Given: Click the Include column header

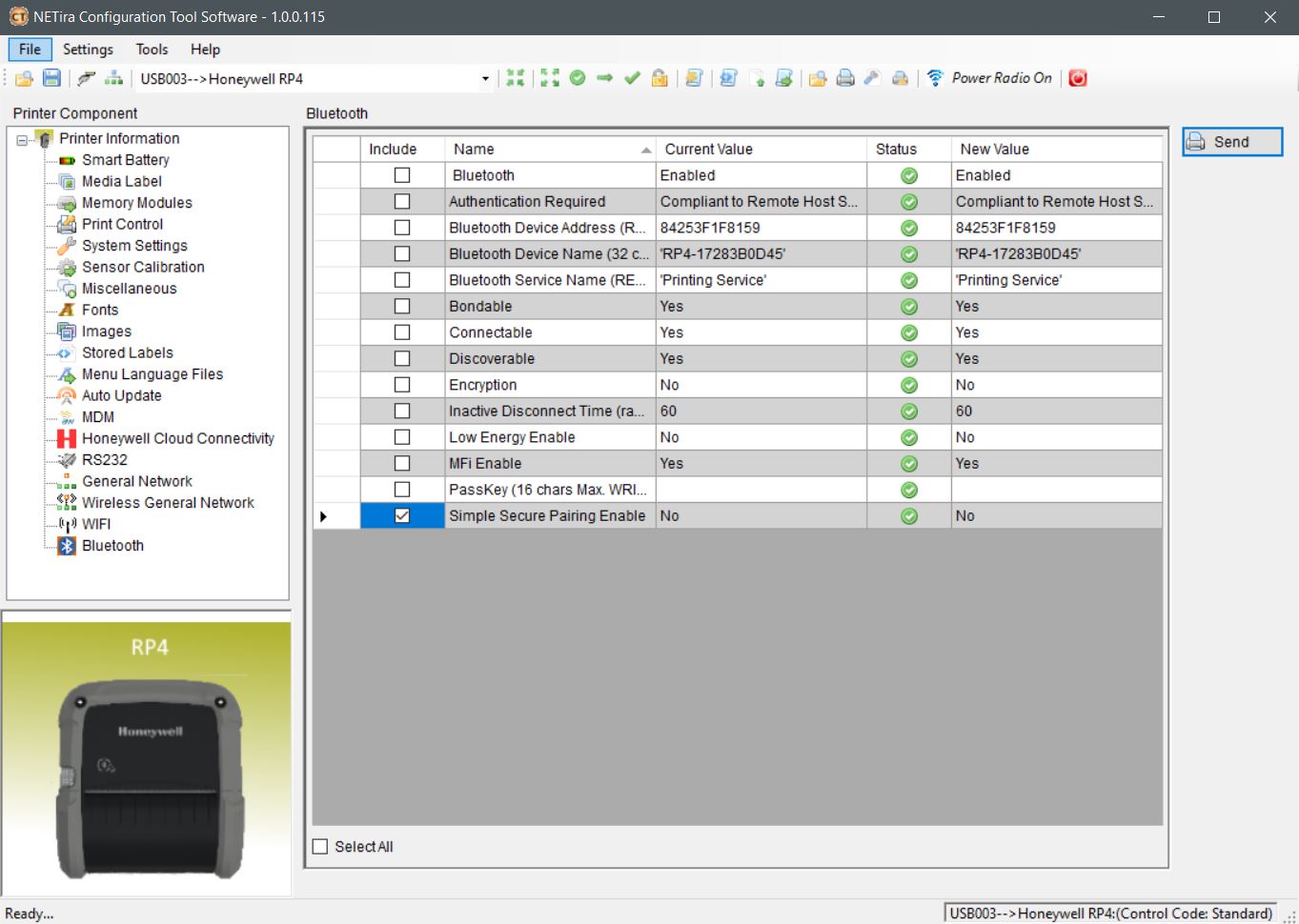Looking at the screenshot, I should coord(403,150).
